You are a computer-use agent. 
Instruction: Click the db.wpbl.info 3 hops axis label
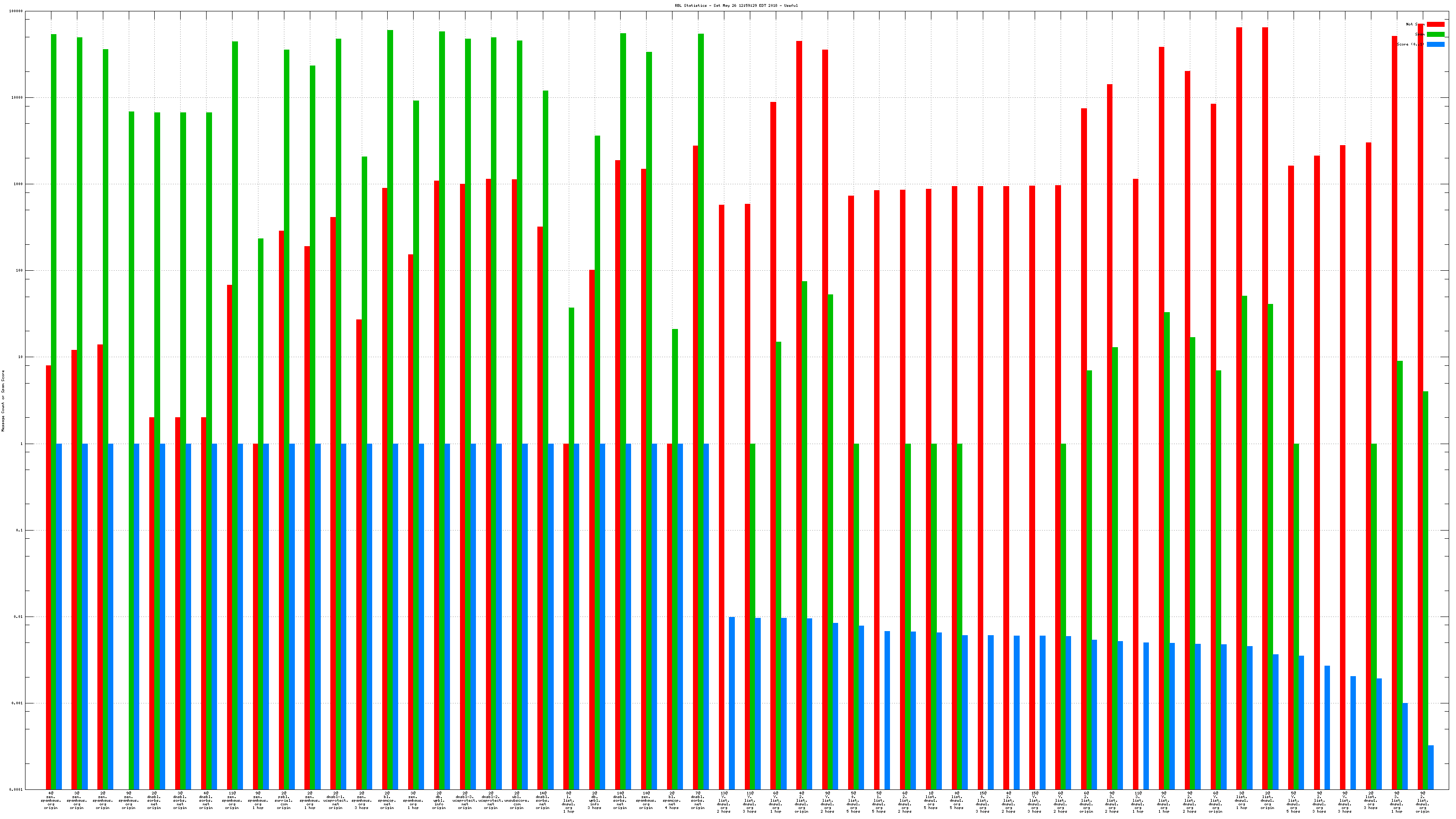[594, 800]
